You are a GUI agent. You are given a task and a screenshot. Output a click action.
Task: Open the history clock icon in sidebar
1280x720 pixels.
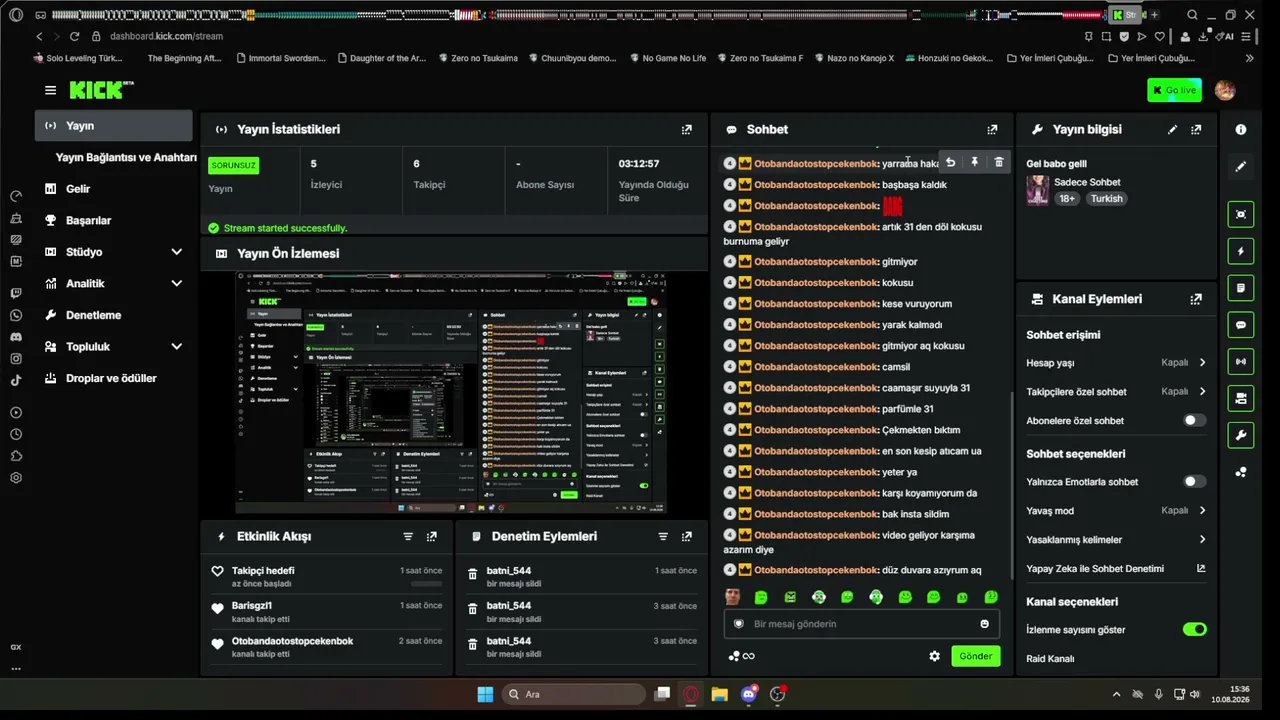pyautogui.click(x=16, y=434)
